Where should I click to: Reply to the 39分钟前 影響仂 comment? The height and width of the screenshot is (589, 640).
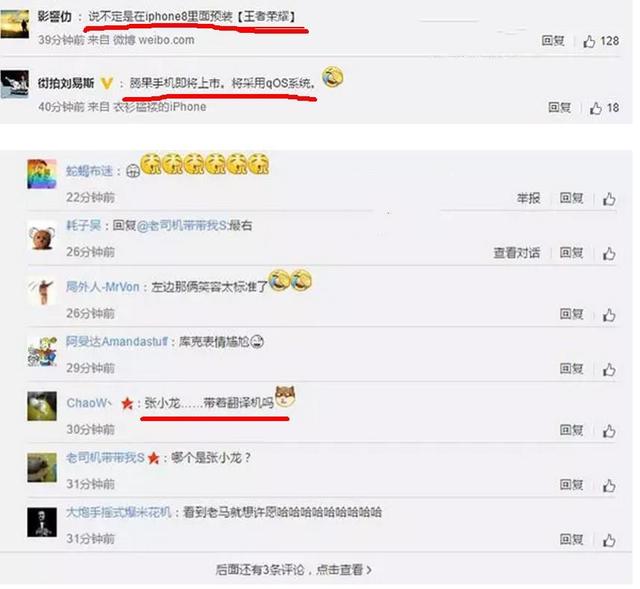pyautogui.click(x=553, y=41)
